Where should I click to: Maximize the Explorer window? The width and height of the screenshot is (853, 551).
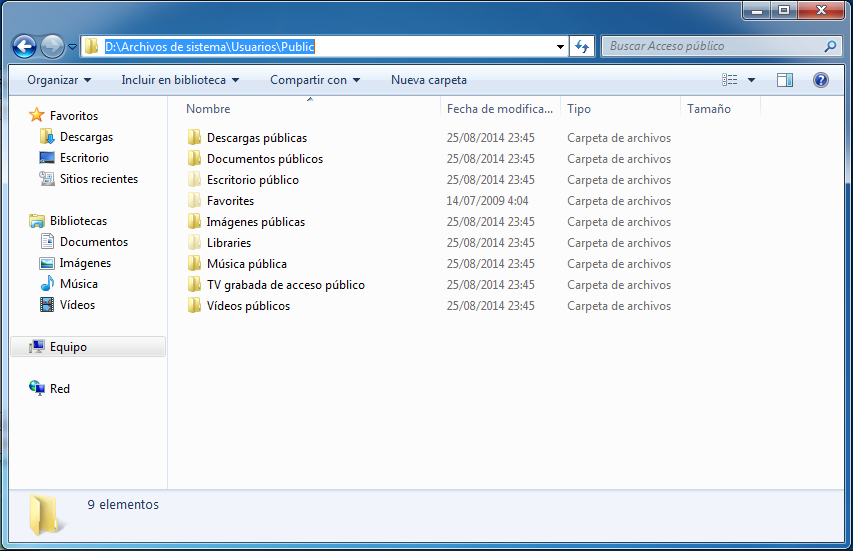click(x=783, y=10)
